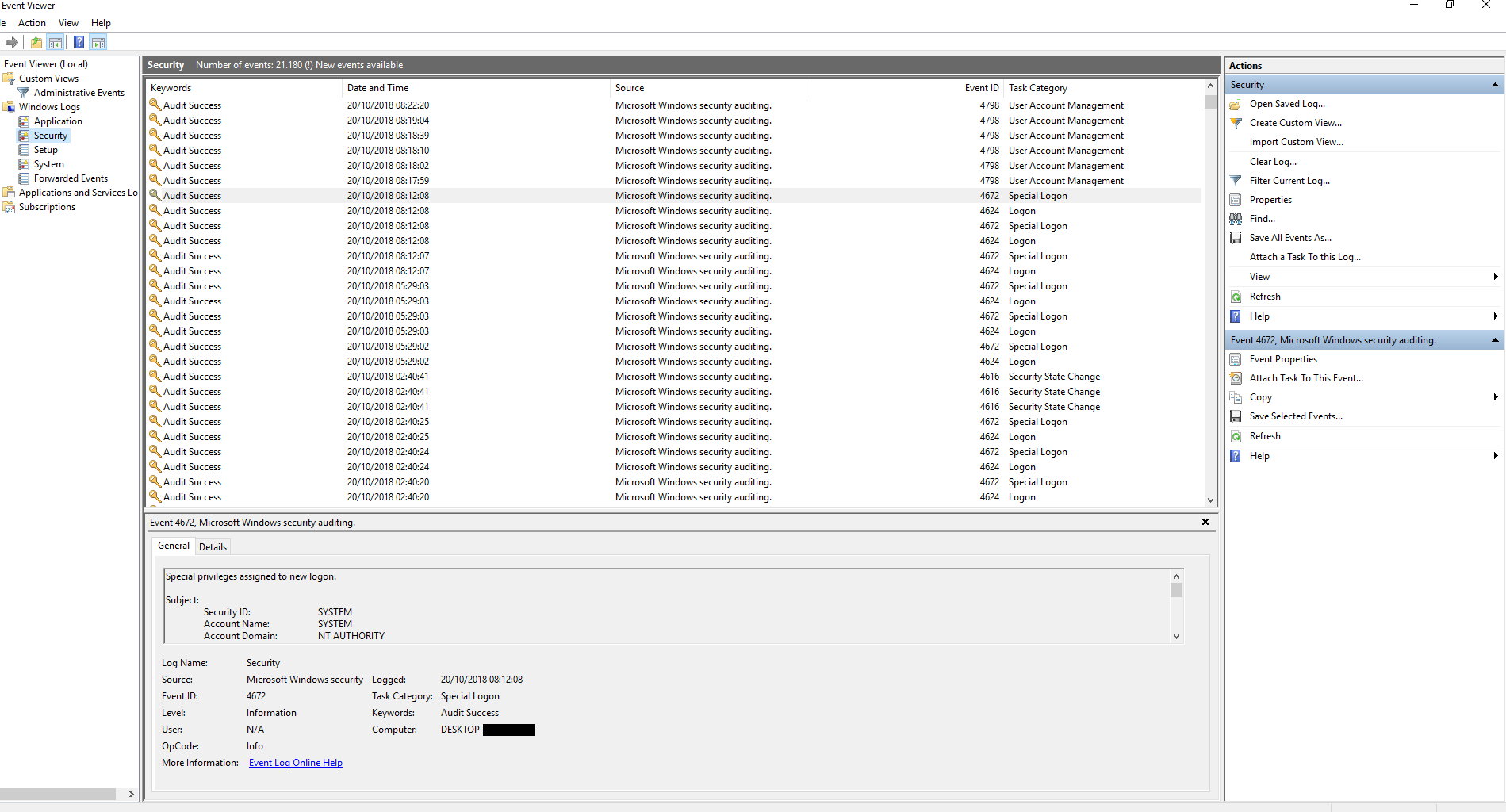
Task: Select the 08:19:04 event 4798 row
Action: [674, 121]
